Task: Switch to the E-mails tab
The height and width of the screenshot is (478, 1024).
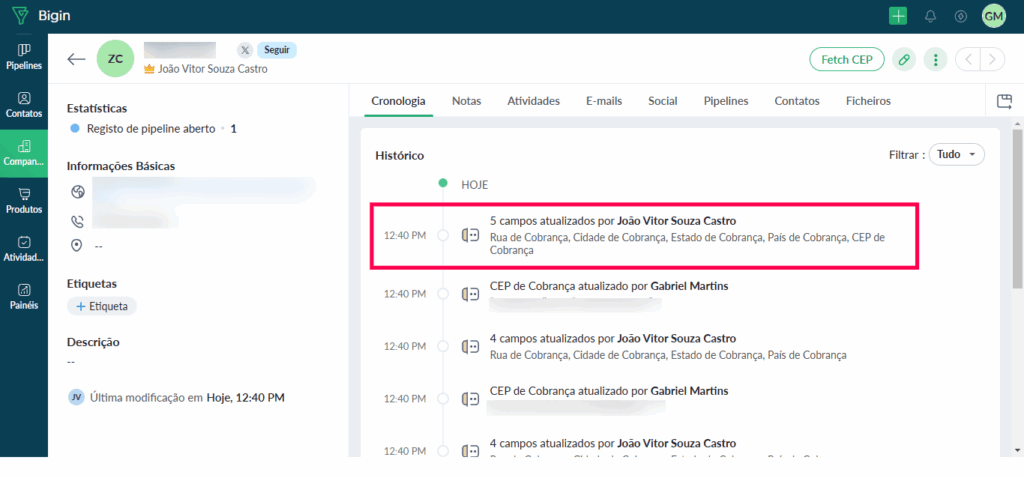Action: [x=604, y=101]
